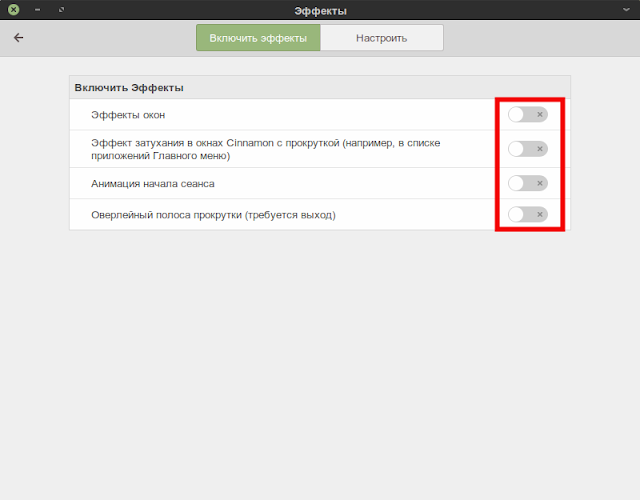Minimize the Эффекты window
Image resolution: width=640 pixels, height=500 pixels.
tap(38, 9)
